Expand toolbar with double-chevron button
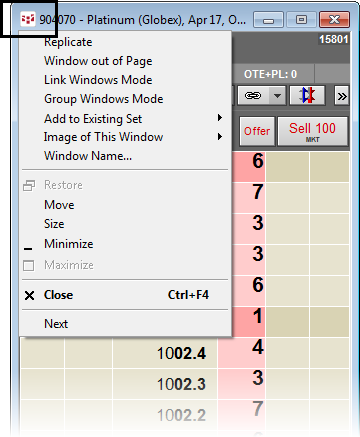The height and width of the screenshot is (437, 360). [342, 96]
